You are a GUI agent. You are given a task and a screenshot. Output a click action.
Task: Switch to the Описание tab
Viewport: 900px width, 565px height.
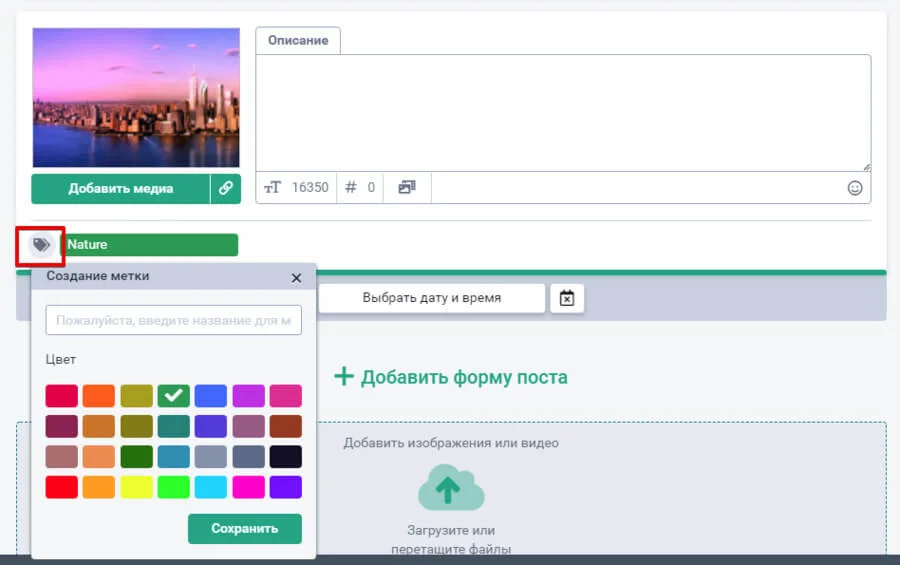pyautogui.click(x=298, y=40)
